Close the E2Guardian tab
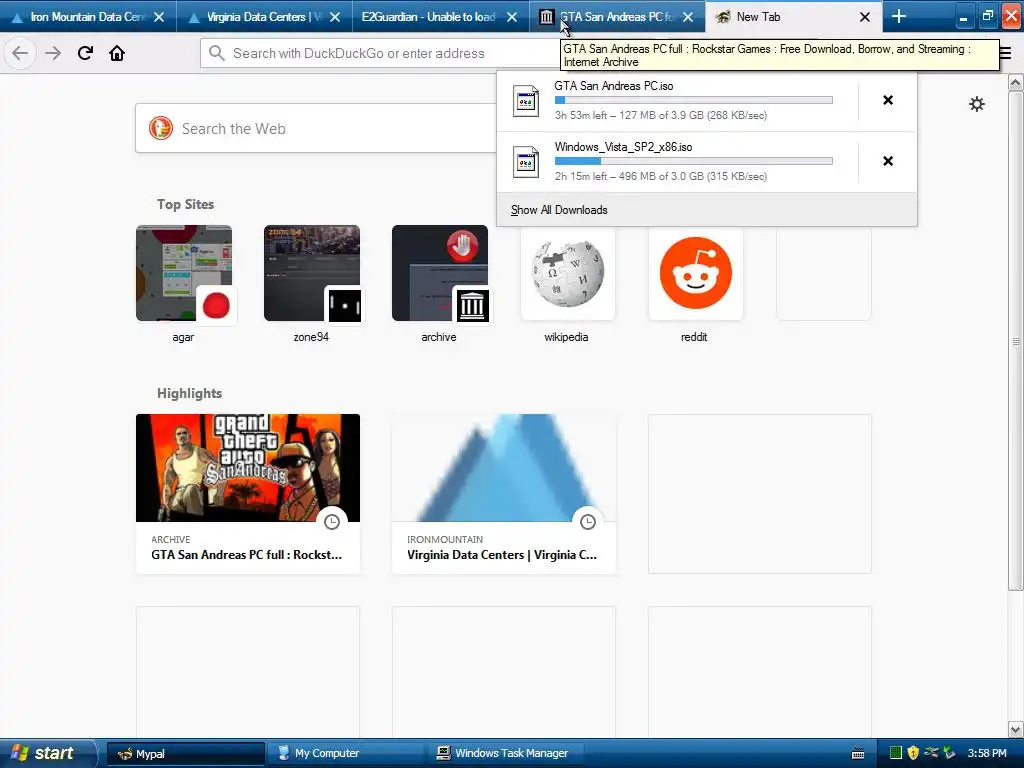1024x768 pixels. pos(512,17)
